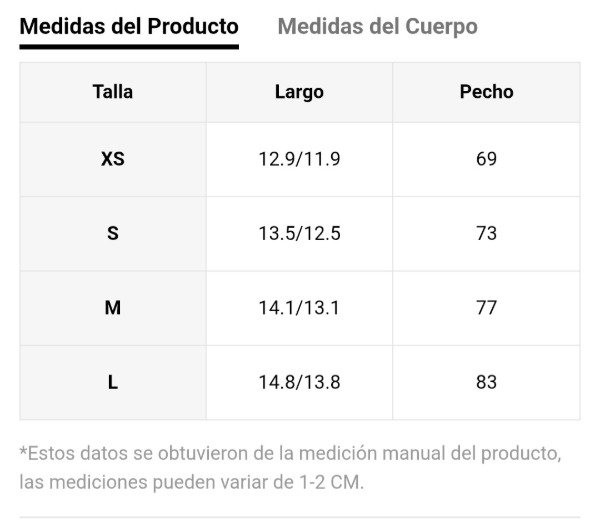This screenshot has width=600, height=521.
Task: Select the L size row label
Action: coord(113,382)
